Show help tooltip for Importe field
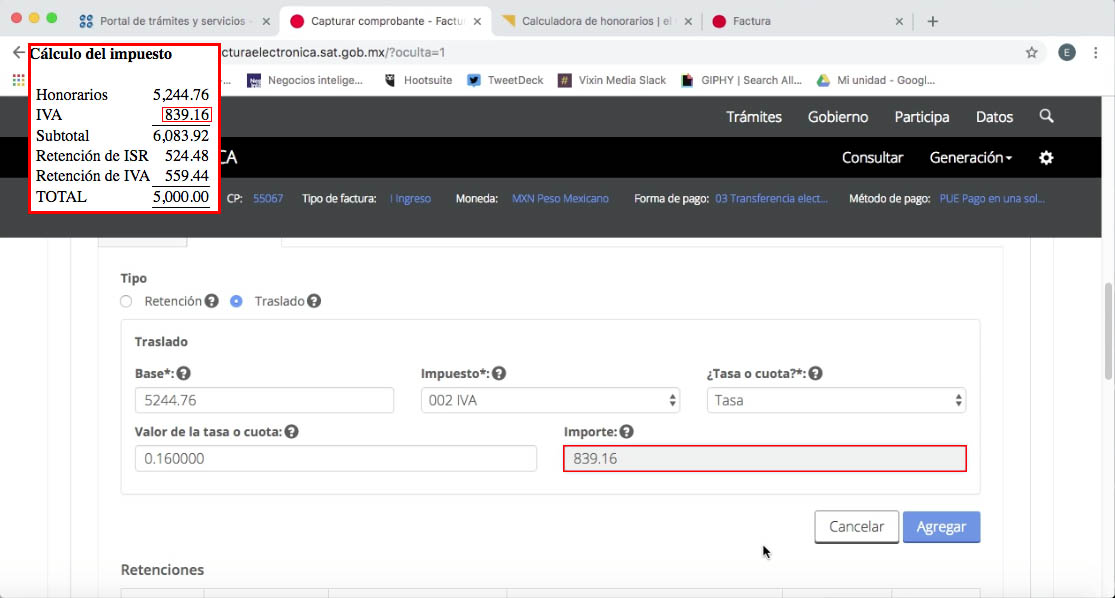This screenshot has width=1115, height=598. click(x=626, y=432)
